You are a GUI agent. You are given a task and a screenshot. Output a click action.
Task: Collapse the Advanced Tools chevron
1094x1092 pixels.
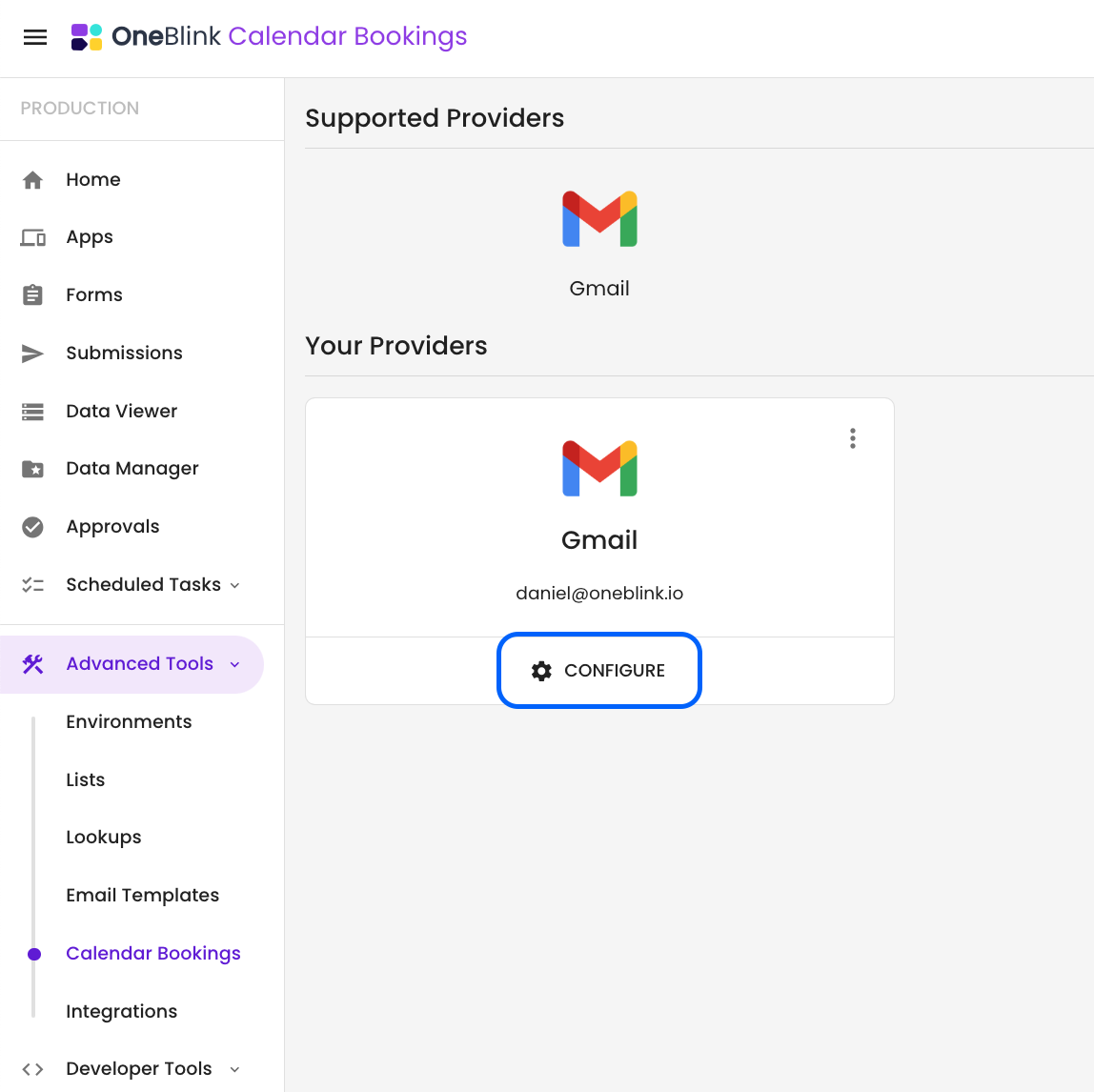(235, 664)
